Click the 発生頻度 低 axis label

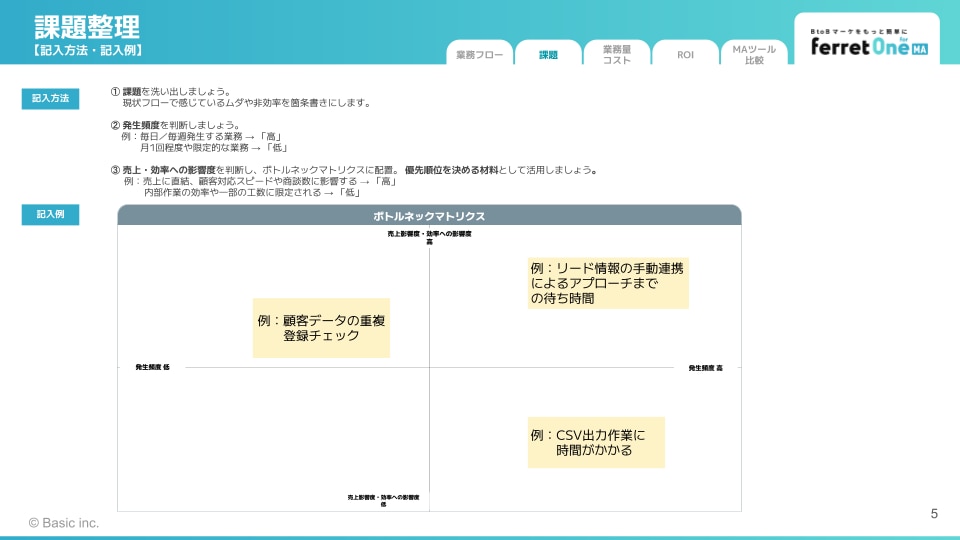(153, 367)
